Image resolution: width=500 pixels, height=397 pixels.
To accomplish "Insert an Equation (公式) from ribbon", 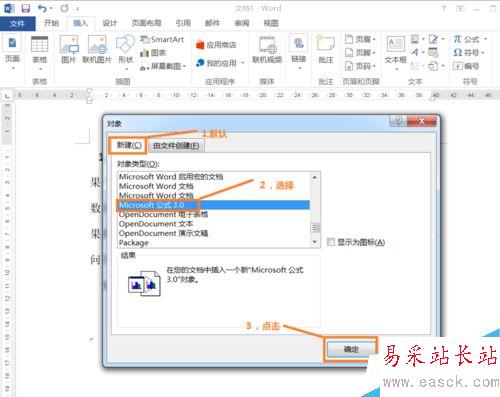I will click(x=466, y=39).
